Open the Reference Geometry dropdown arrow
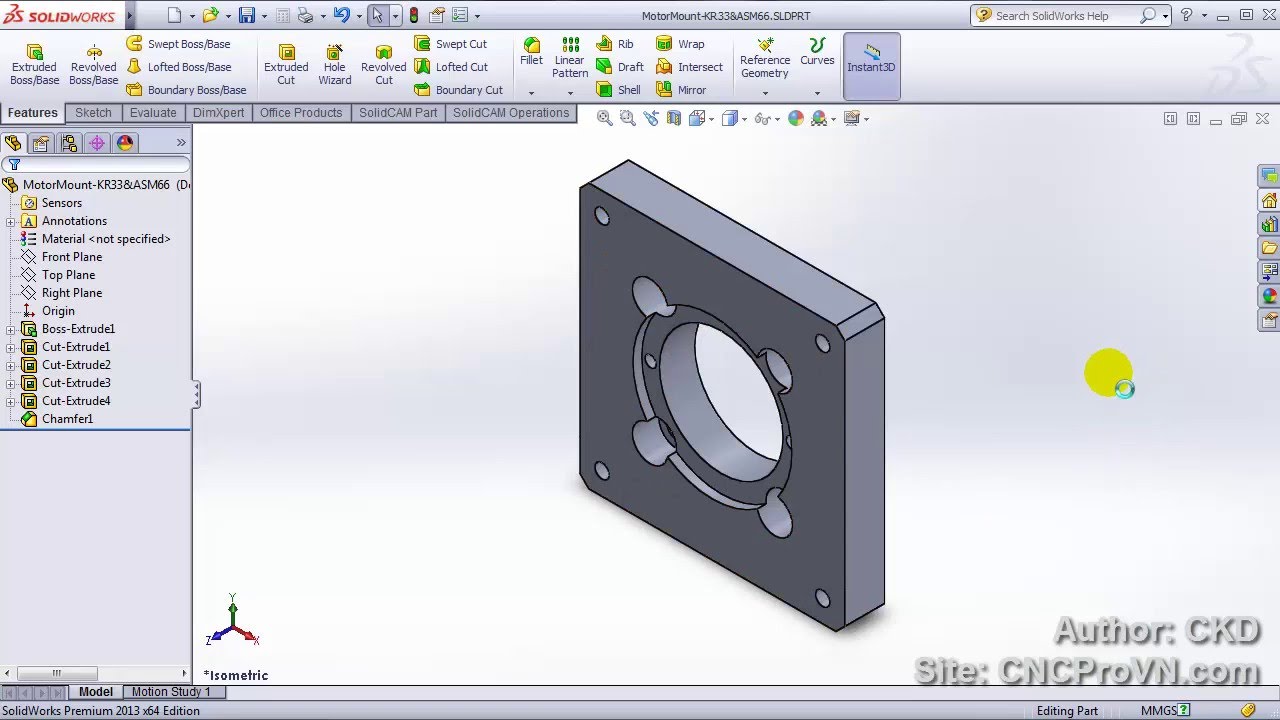 [x=765, y=93]
